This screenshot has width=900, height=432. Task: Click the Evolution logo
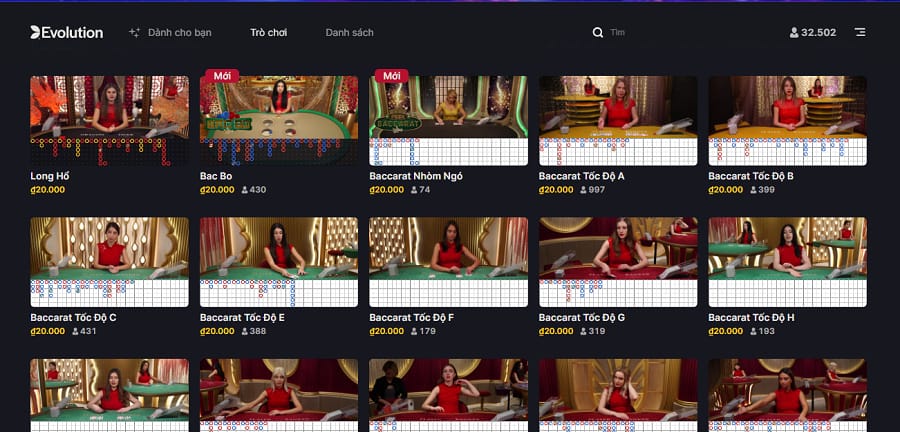pyautogui.click(x=67, y=33)
